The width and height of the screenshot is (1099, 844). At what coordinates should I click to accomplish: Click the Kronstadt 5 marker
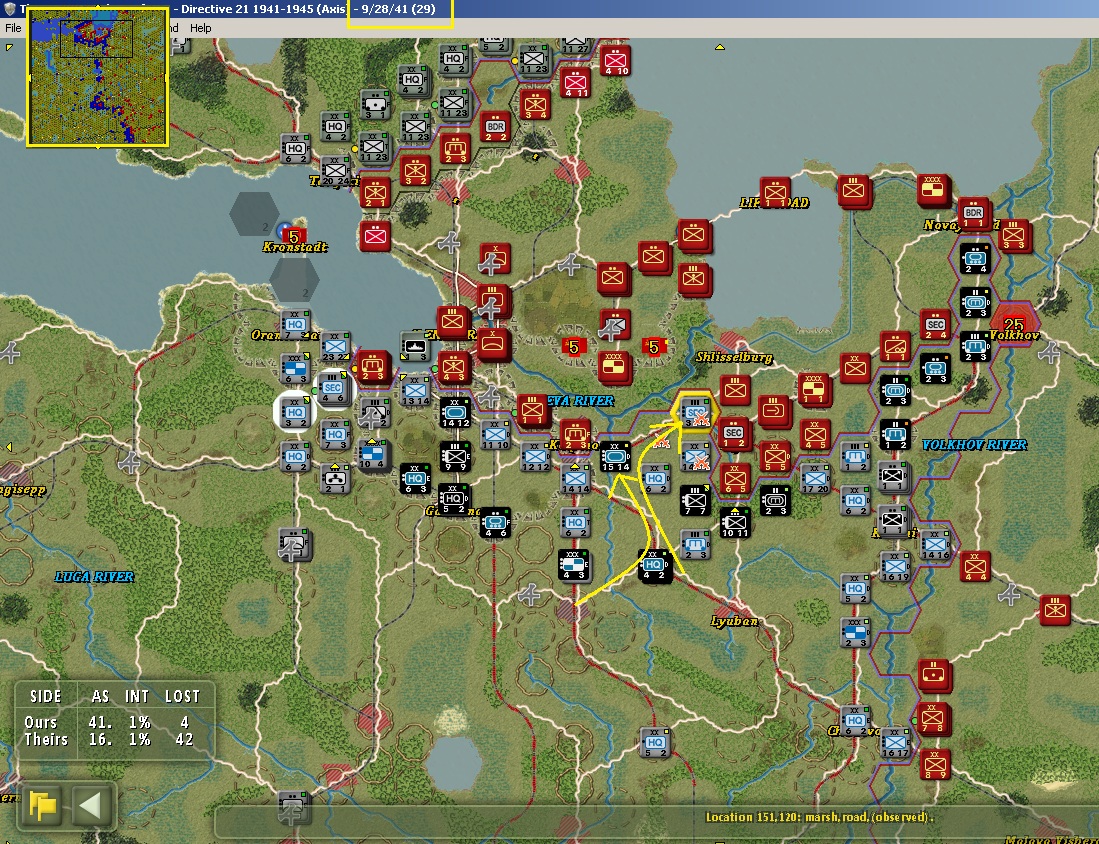(294, 236)
